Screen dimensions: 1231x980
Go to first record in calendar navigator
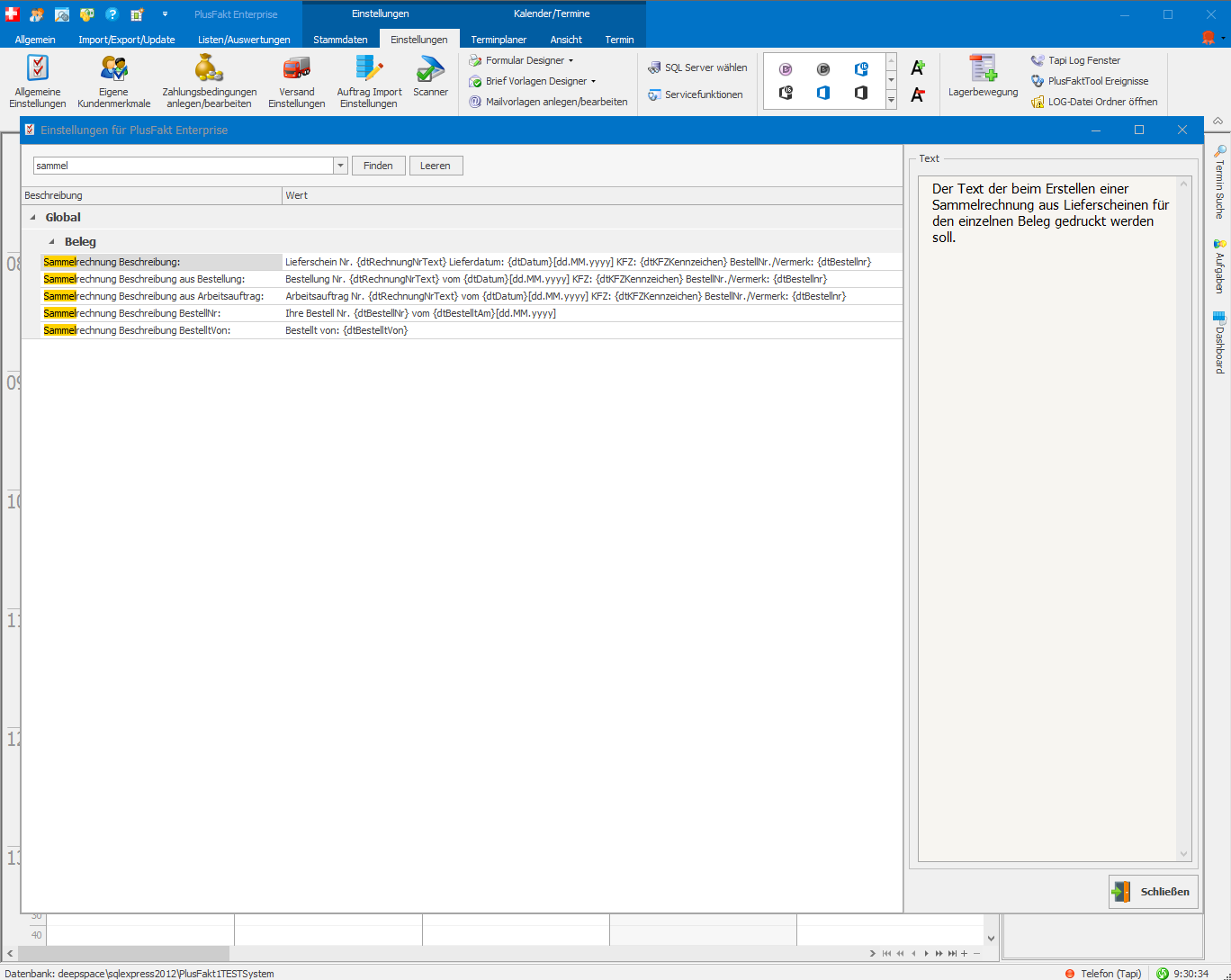886,953
